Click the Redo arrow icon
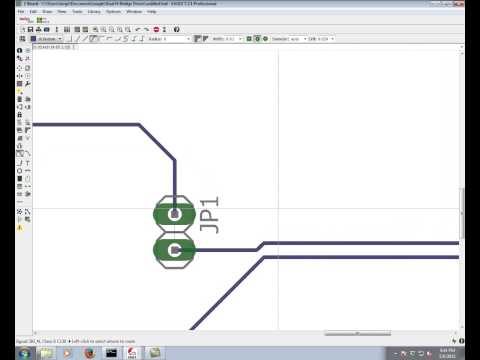 click(146, 29)
